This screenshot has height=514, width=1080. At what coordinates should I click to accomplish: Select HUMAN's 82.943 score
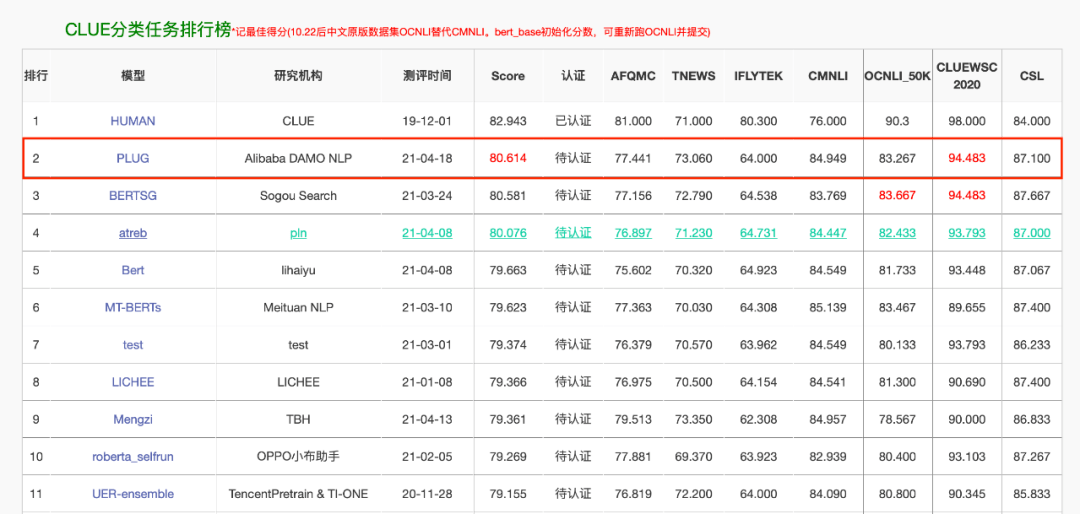click(508, 121)
